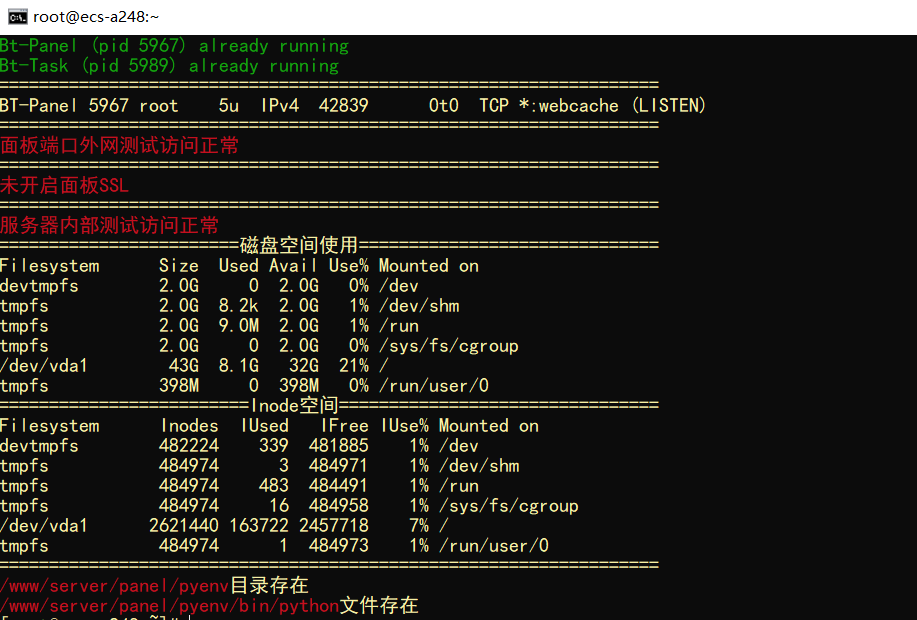917x620 pixels.
Task: Click the red text '面板端口外网测试访问正常'
Action: 119,145
